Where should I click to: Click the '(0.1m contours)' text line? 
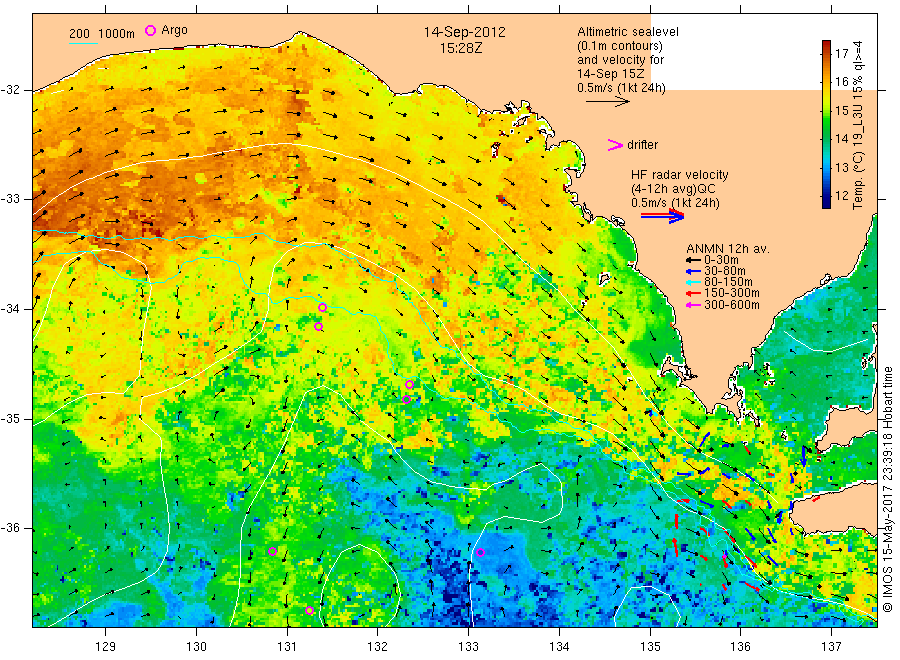tap(620, 46)
